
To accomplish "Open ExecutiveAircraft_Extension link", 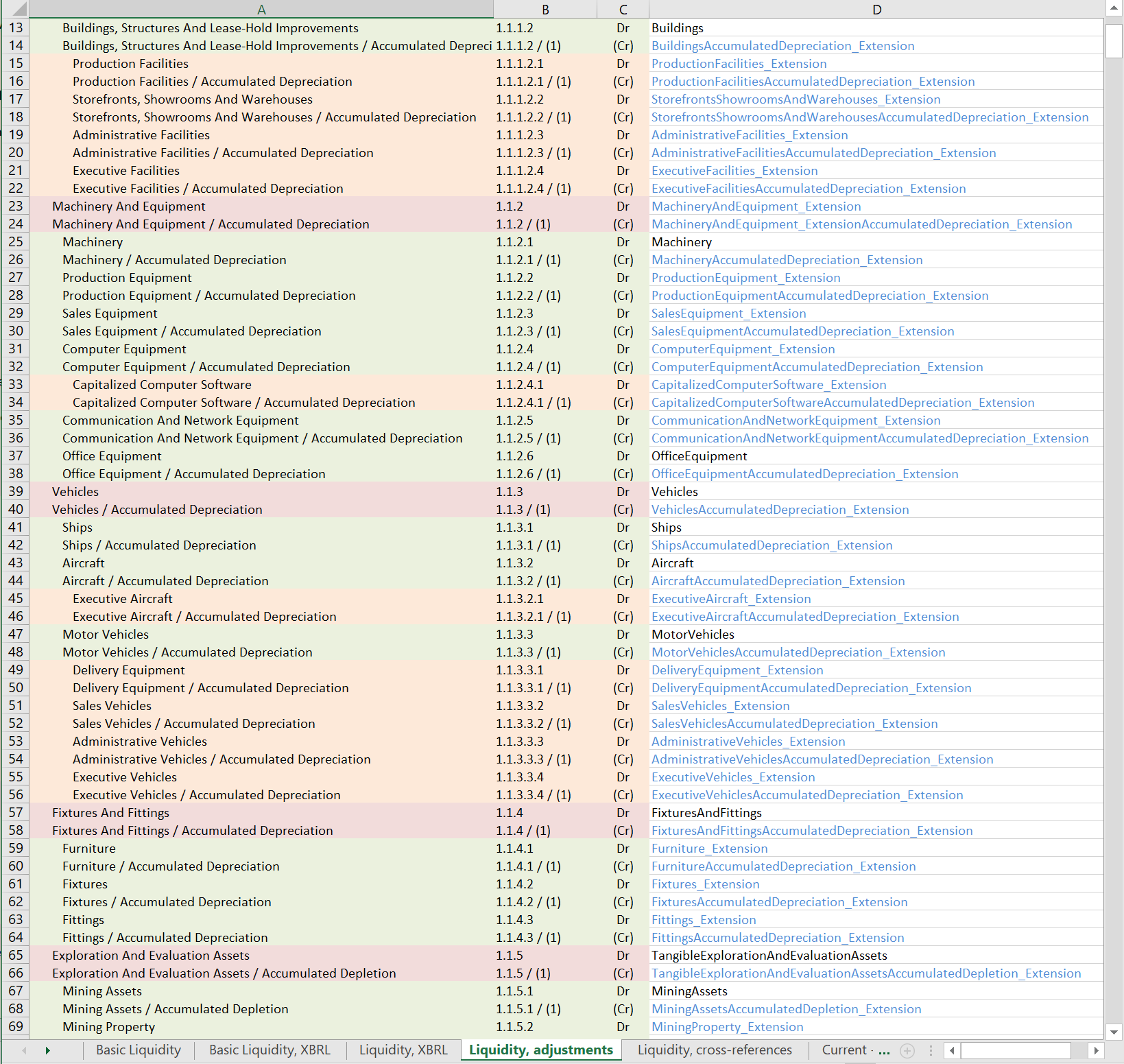I will pyautogui.click(x=731, y=598).
